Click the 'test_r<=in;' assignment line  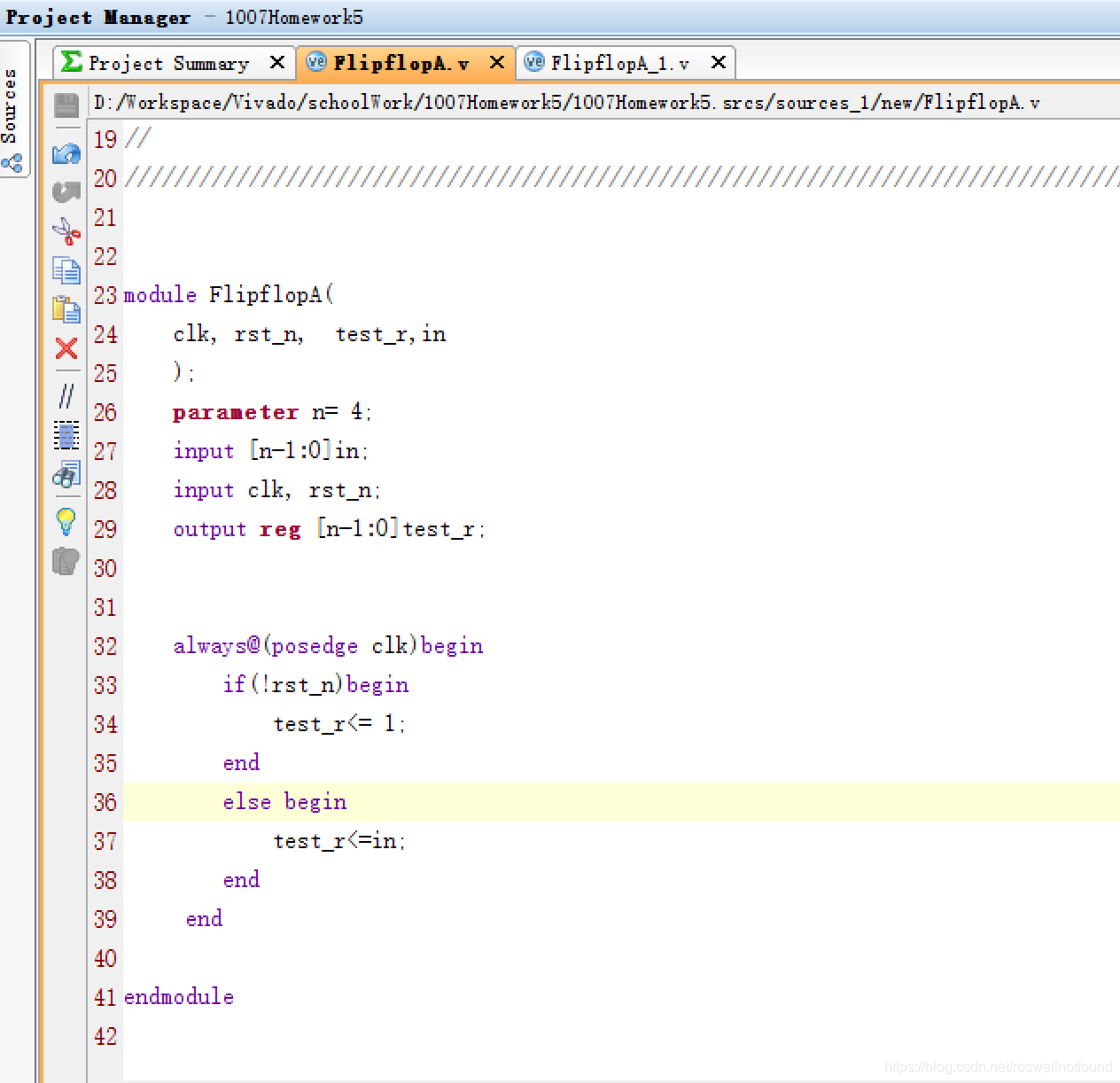pyautogui.click(x=340, y=841)
